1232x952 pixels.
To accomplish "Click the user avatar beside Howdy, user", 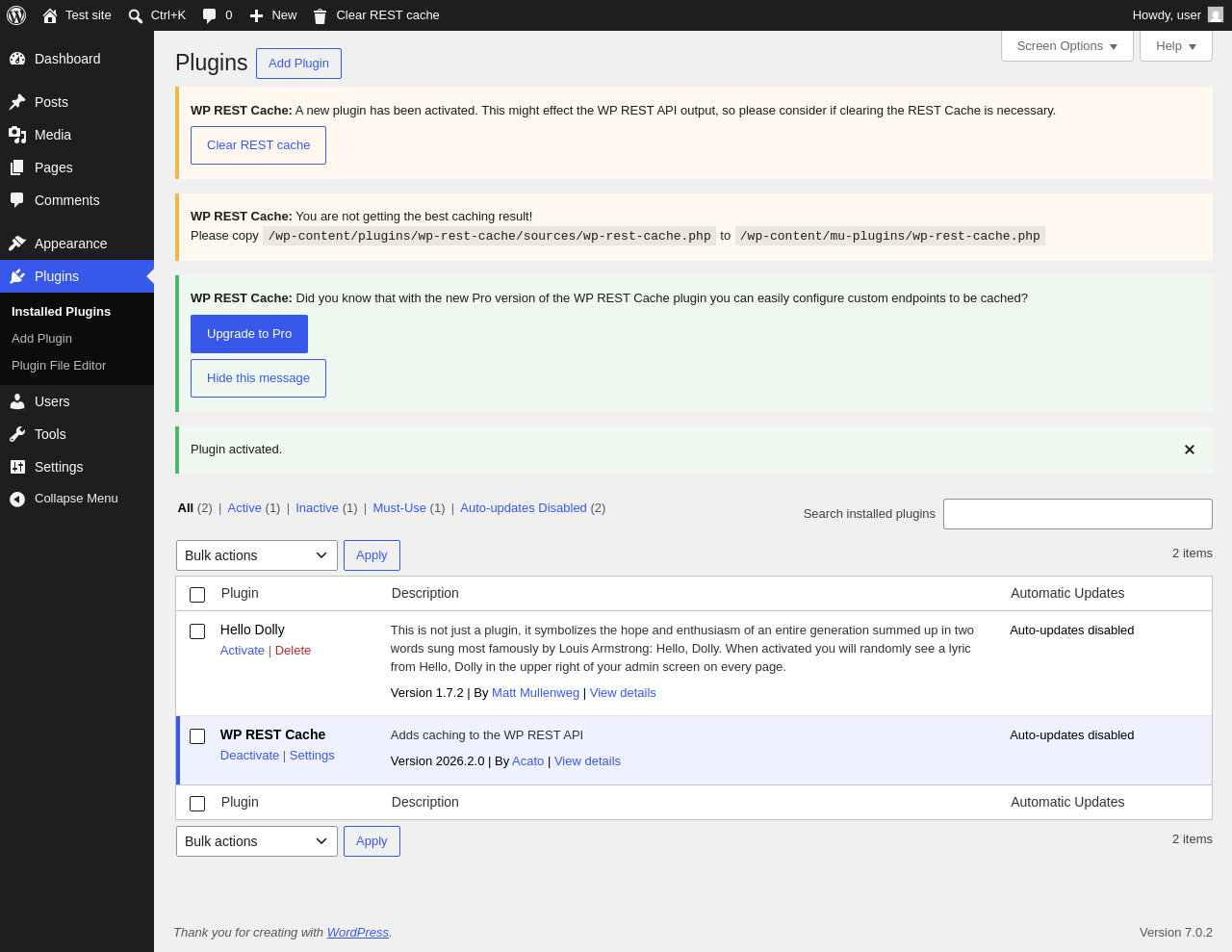I will 1216,14.
